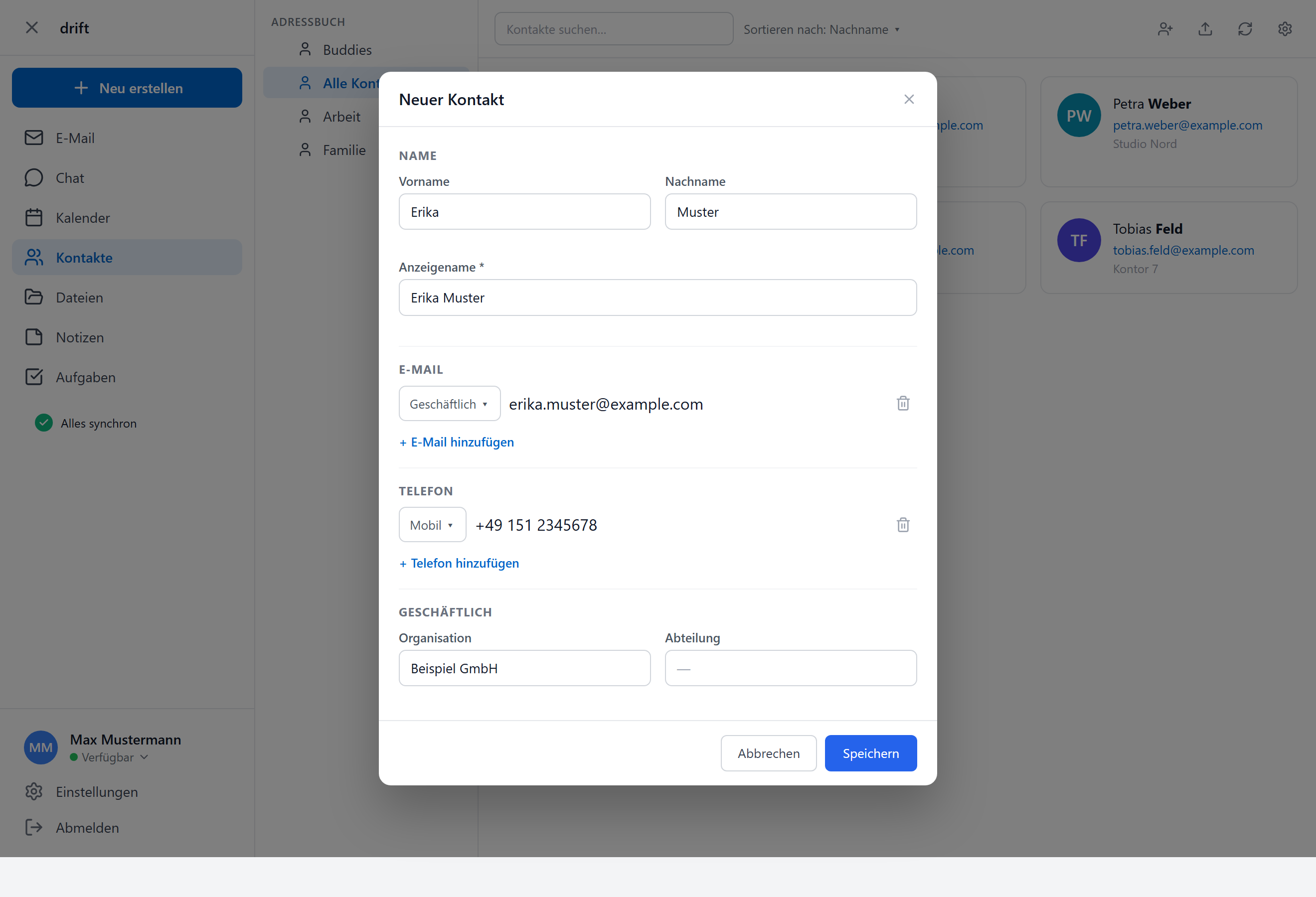Click the +49 151 2345678 phone field
Image resolution: width=1316 pixels, height=897 pixels.
pyautogui.click(x=678, y=525)
